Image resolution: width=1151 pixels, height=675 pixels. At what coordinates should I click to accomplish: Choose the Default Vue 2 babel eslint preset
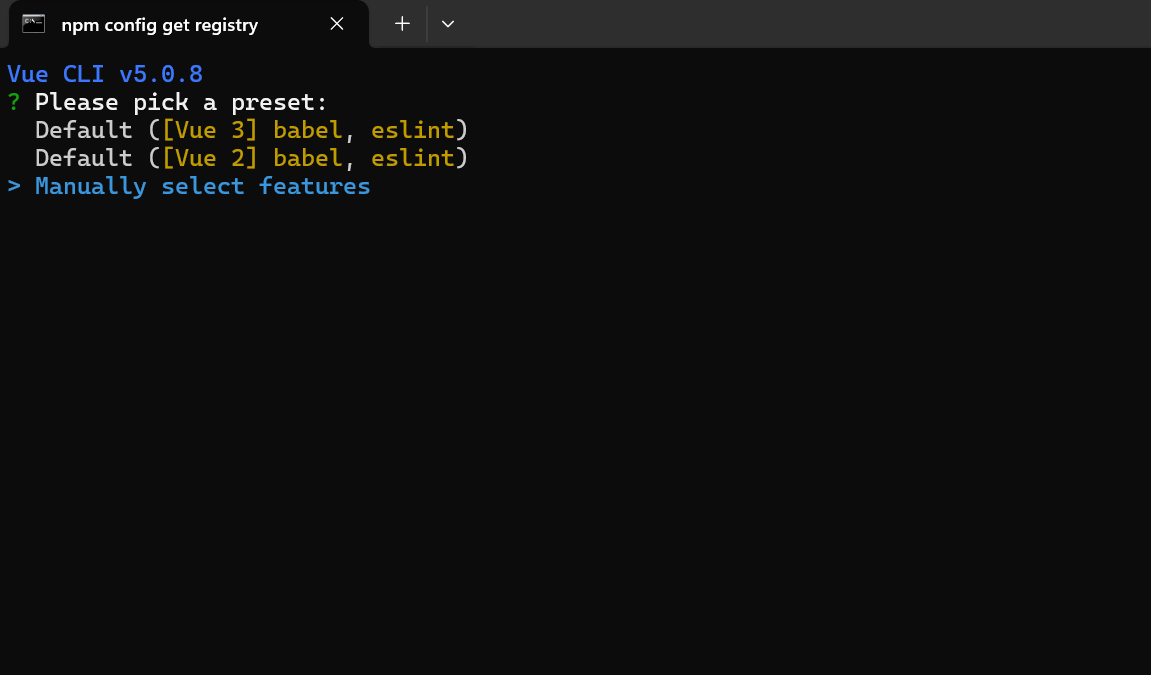(x=251, y=158)
